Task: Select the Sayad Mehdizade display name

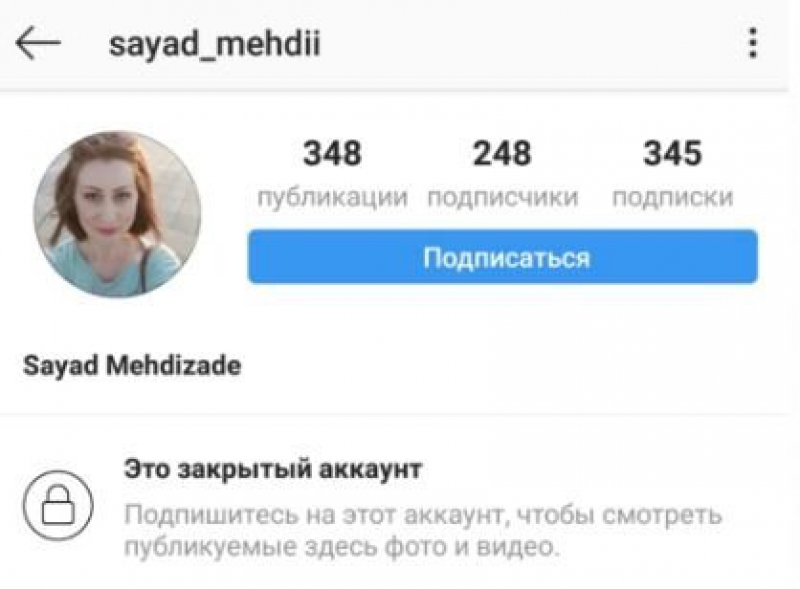Action: 132,365
